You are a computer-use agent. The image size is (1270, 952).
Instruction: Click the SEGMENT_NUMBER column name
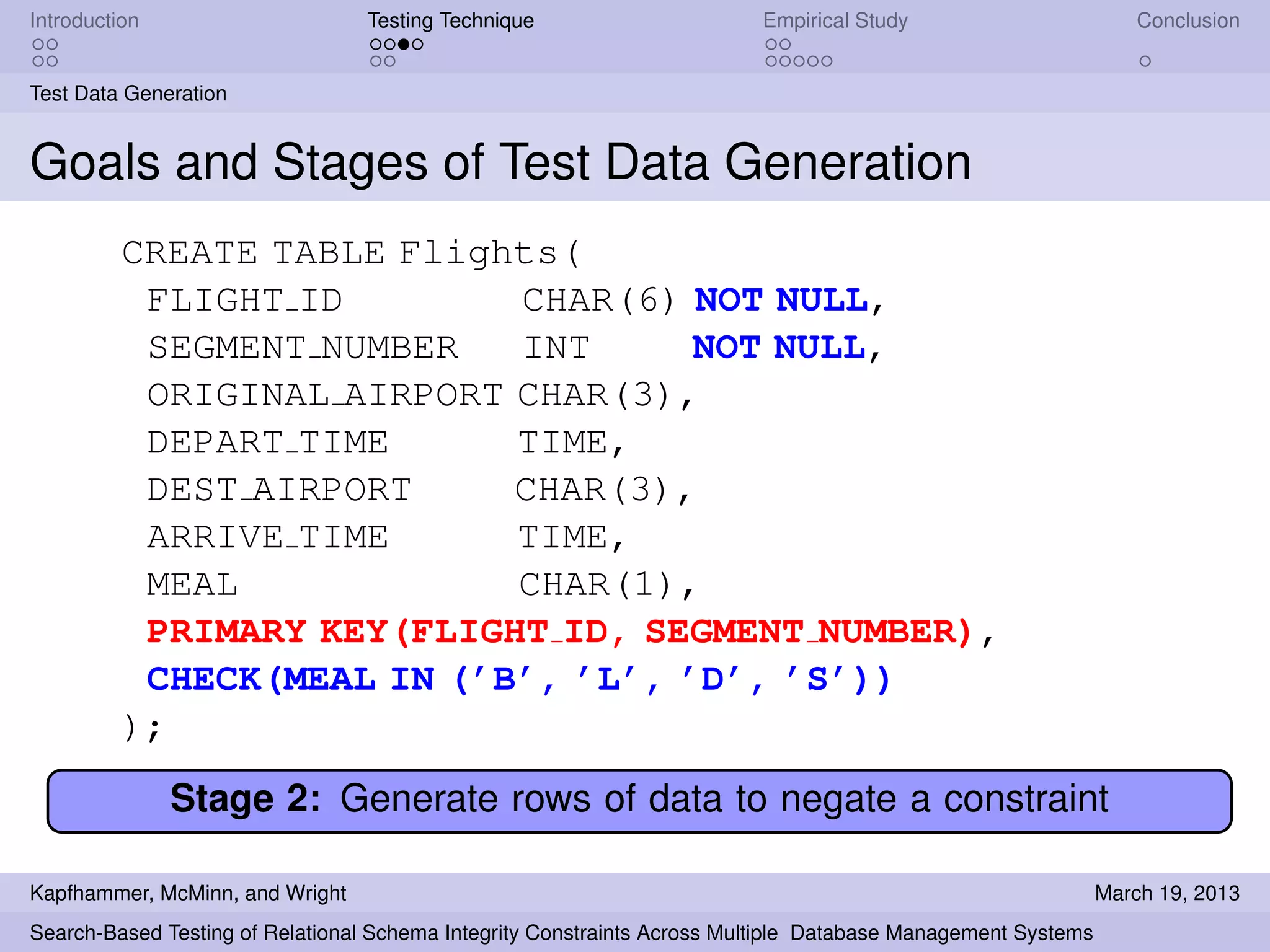[303, 348]
